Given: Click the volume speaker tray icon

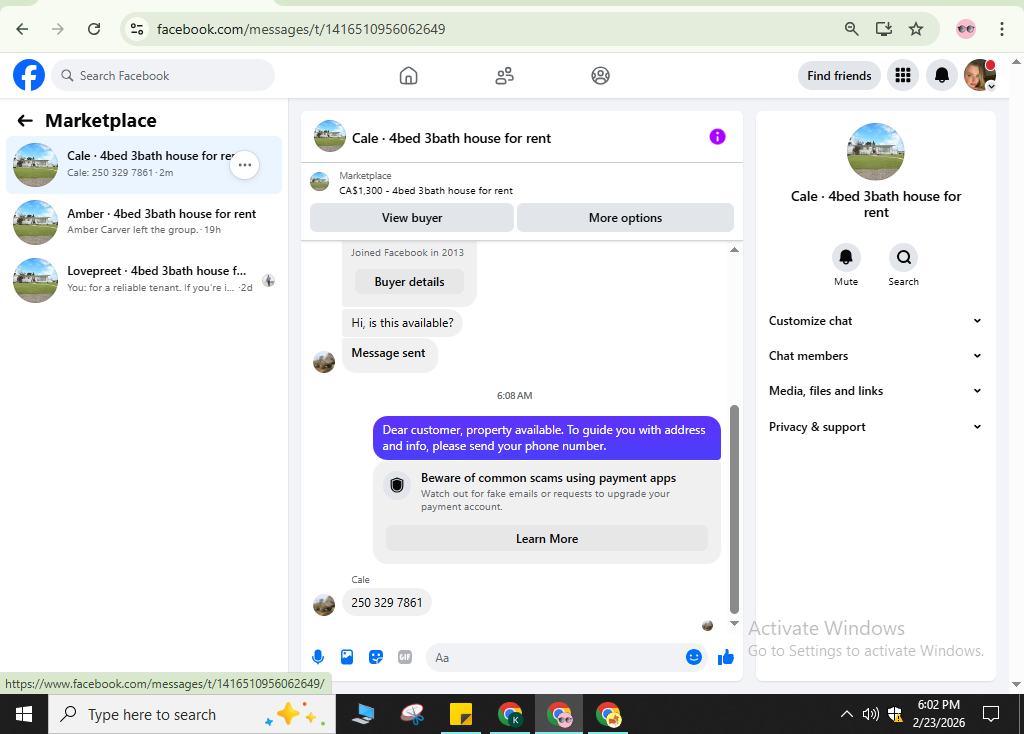Looking at the screenshot, I should point(871,714).
